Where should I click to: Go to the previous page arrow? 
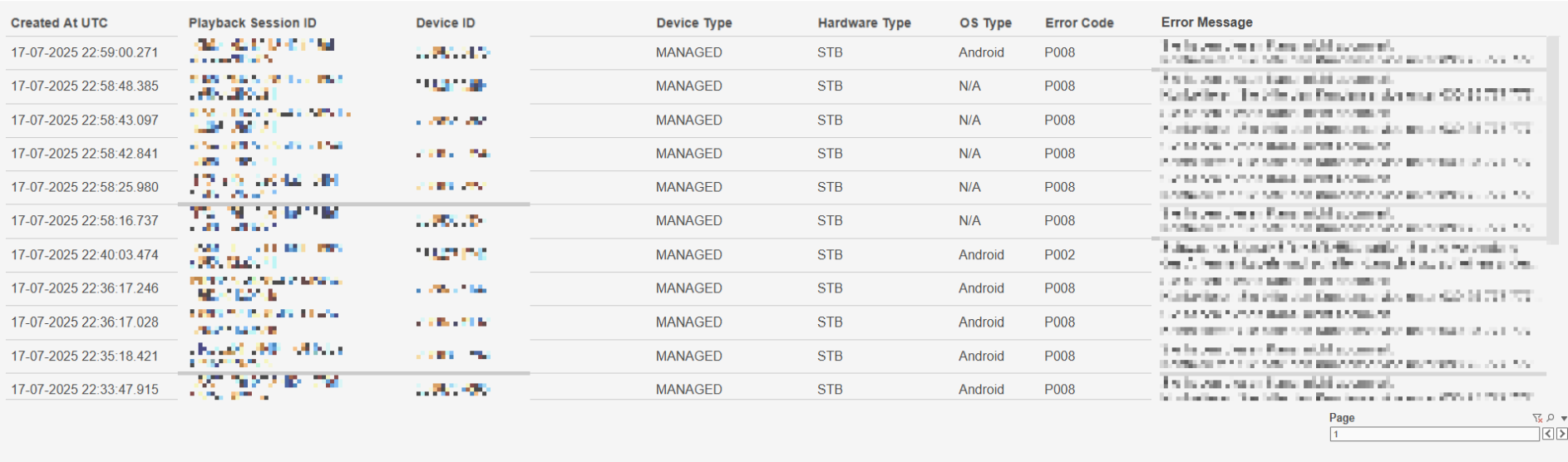(1548, 434)
